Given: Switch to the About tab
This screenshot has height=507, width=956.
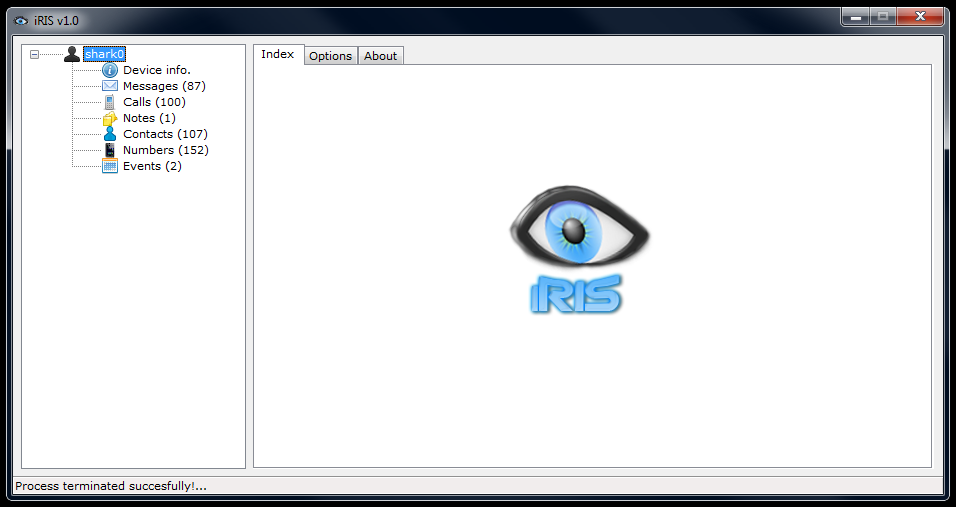Looking at the screenshot, I should (380, 56).
